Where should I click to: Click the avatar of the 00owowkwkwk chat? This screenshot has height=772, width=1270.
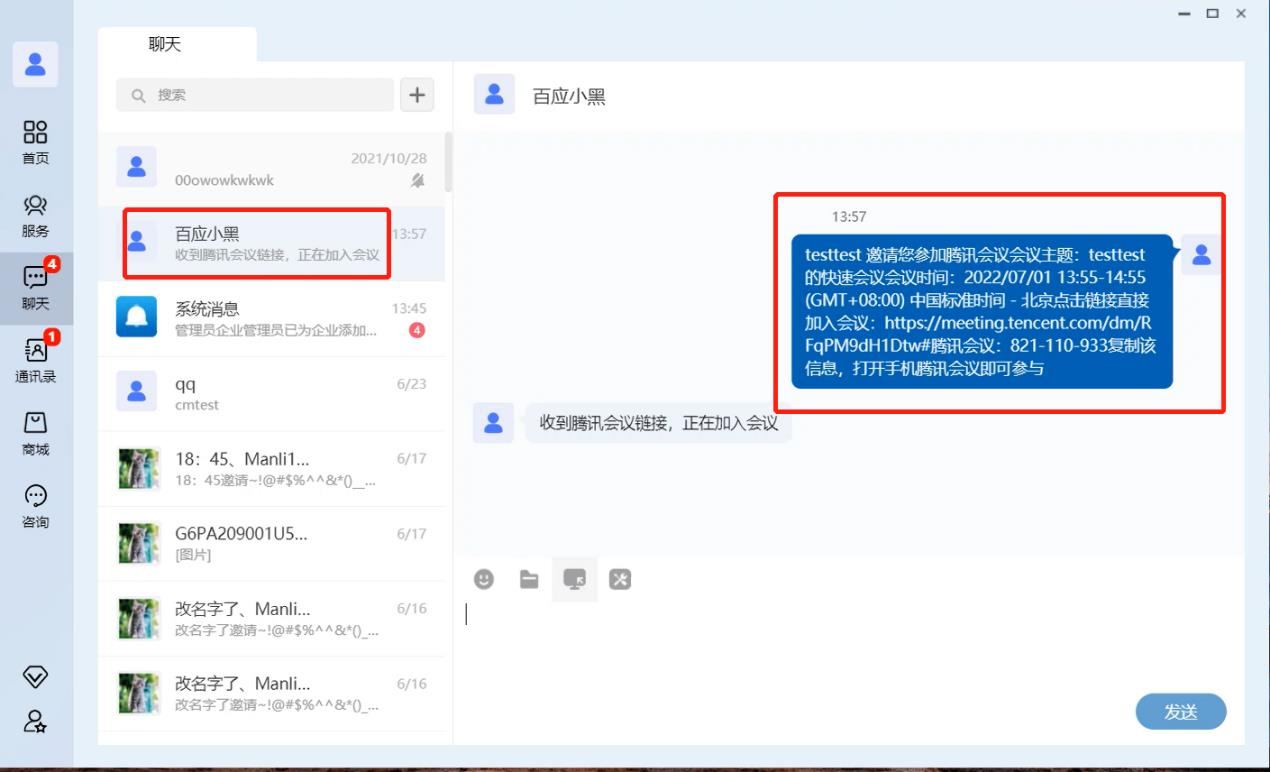point(136,167)
